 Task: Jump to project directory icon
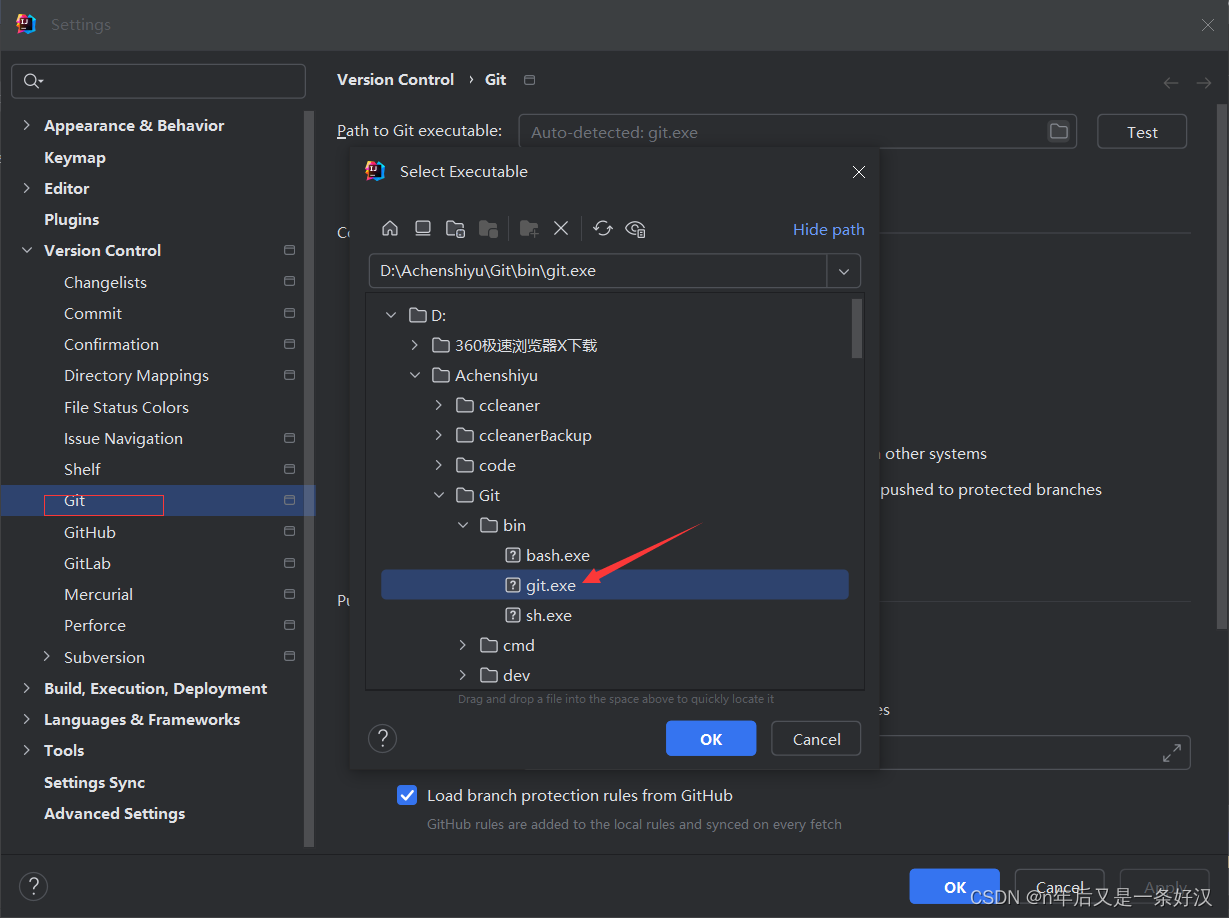coord(455,229)
